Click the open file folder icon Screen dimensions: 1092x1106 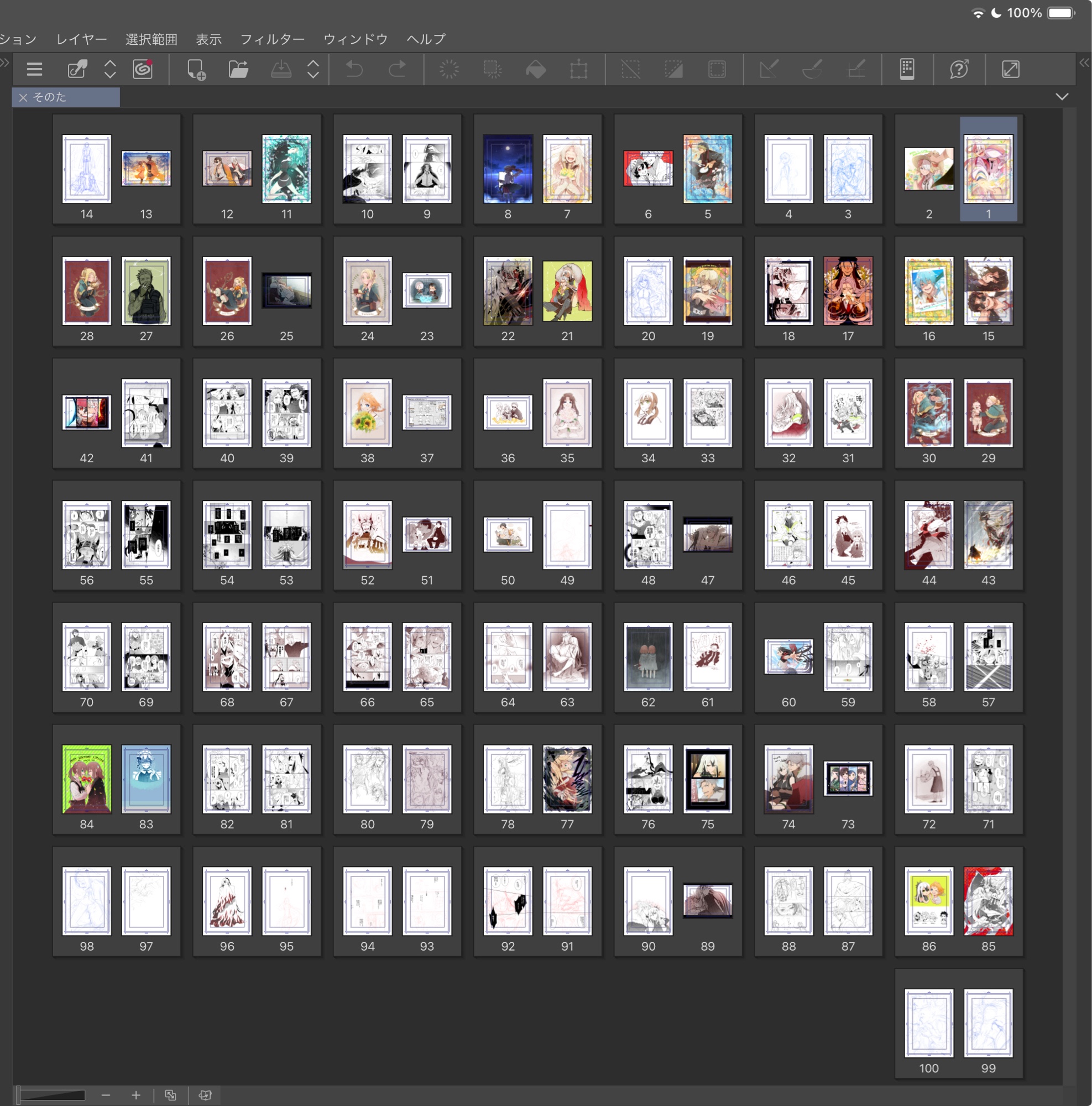click(238, 69)
